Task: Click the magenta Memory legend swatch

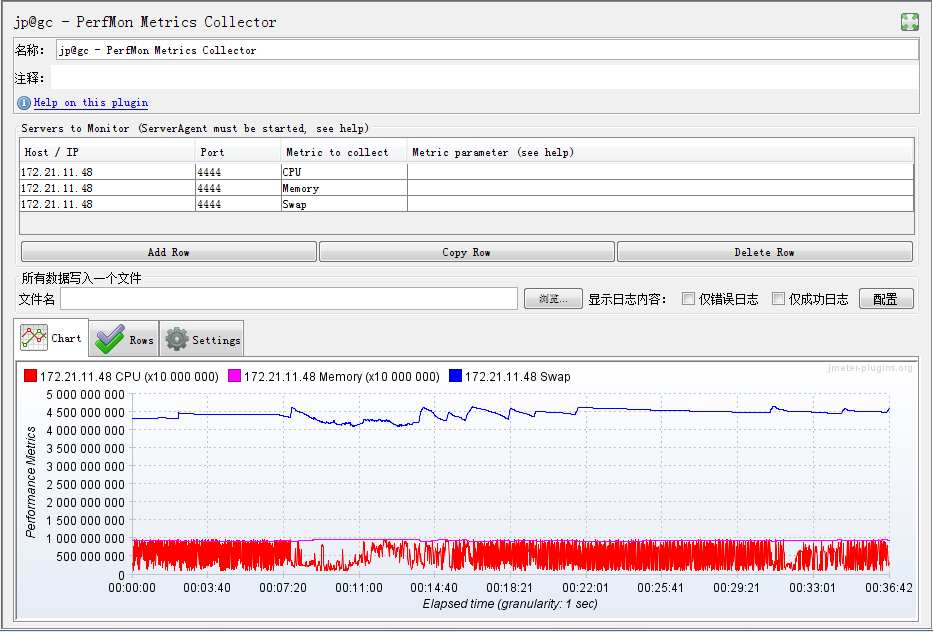Action: 234,376
